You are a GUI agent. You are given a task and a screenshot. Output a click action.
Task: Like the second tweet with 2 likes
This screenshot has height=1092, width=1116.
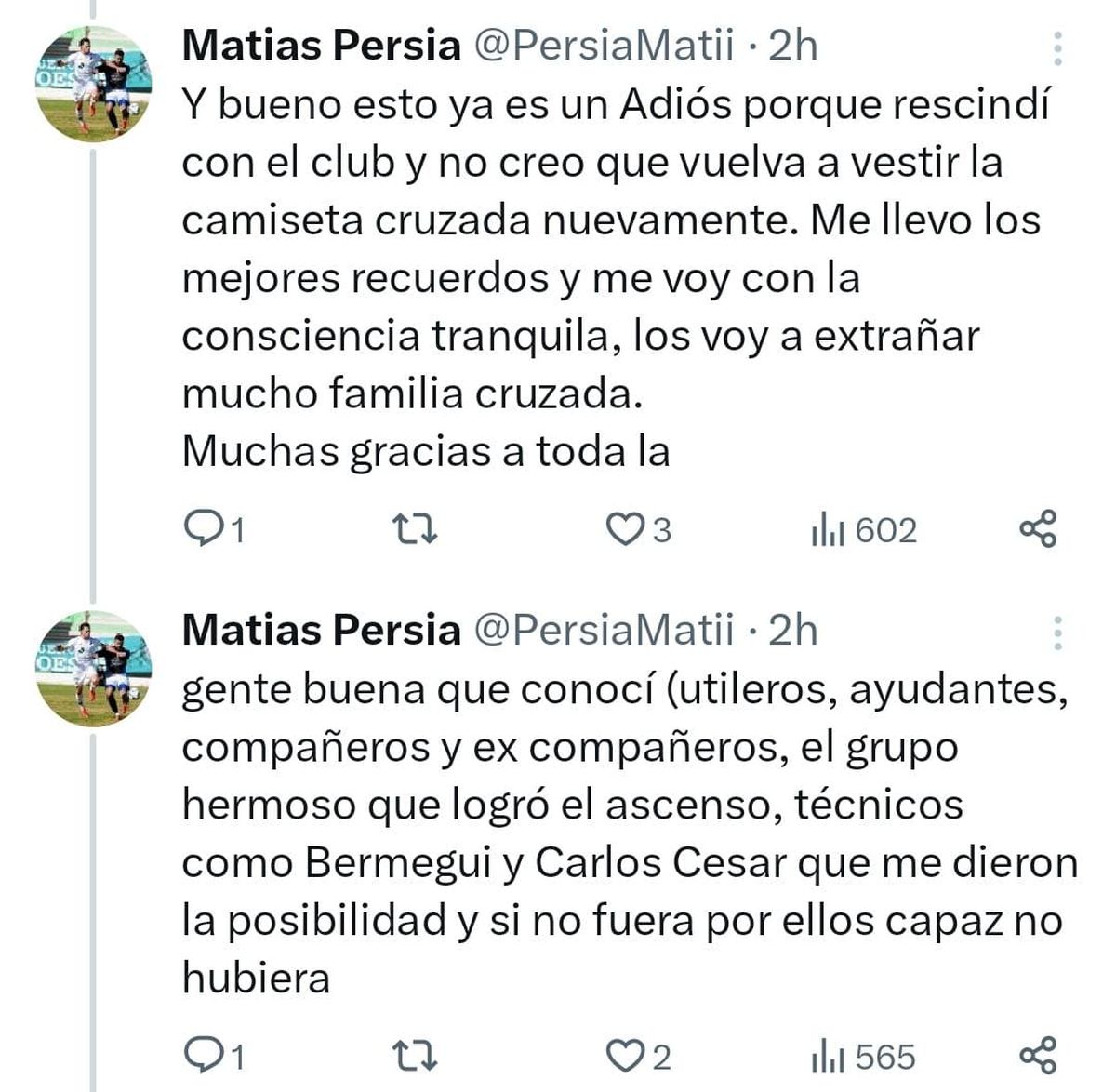click(x=621, y=1056)
